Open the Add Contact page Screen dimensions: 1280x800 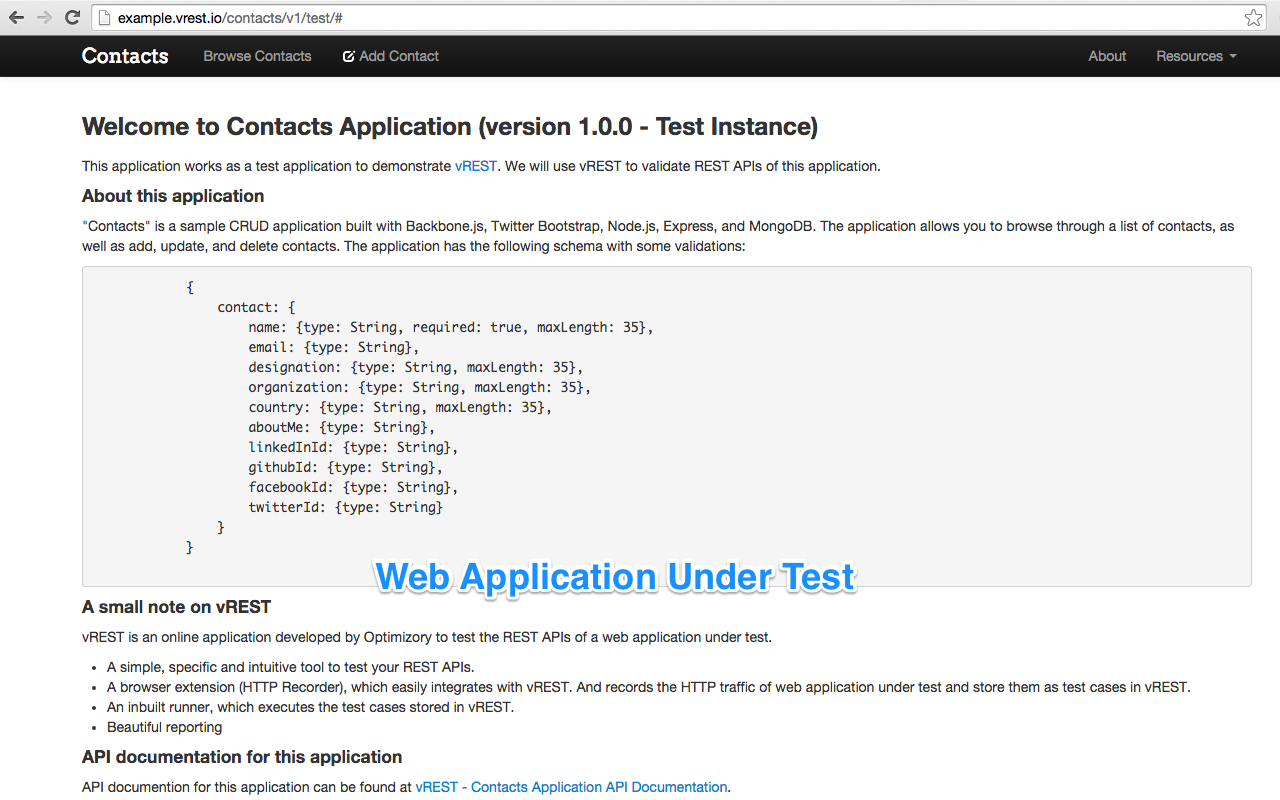(391, 56)
